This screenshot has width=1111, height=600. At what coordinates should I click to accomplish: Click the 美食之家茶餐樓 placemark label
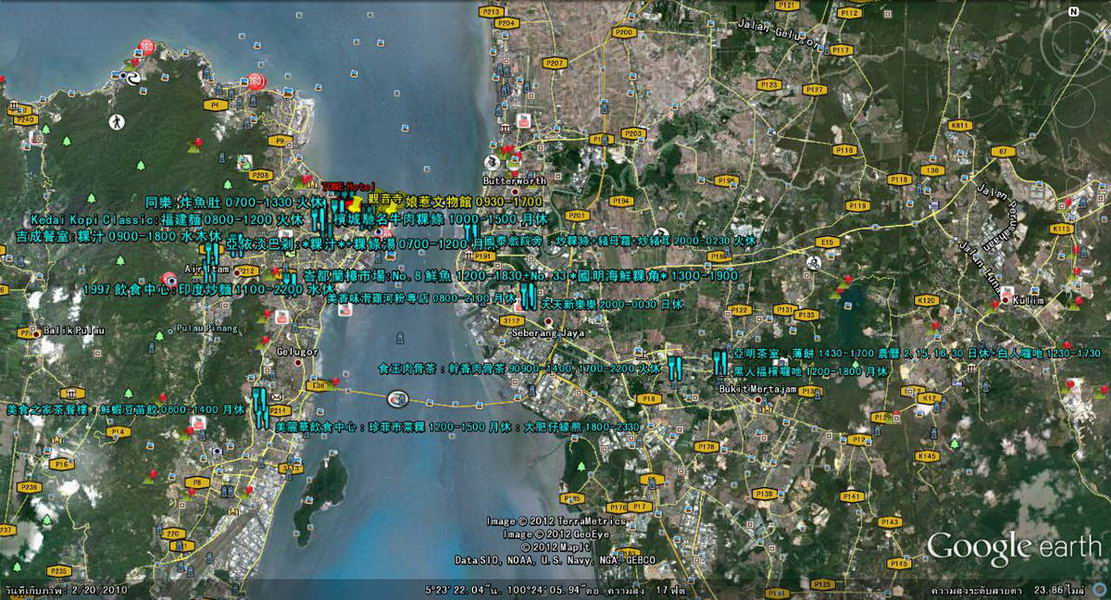point(126,409)
